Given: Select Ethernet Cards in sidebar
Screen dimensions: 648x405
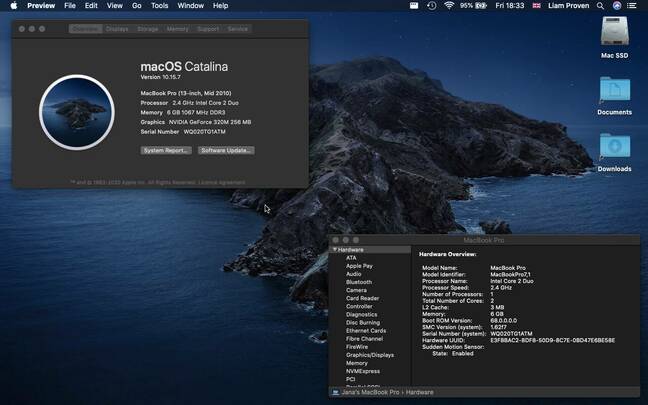Looking at the screenshot, I should [366, 331].
